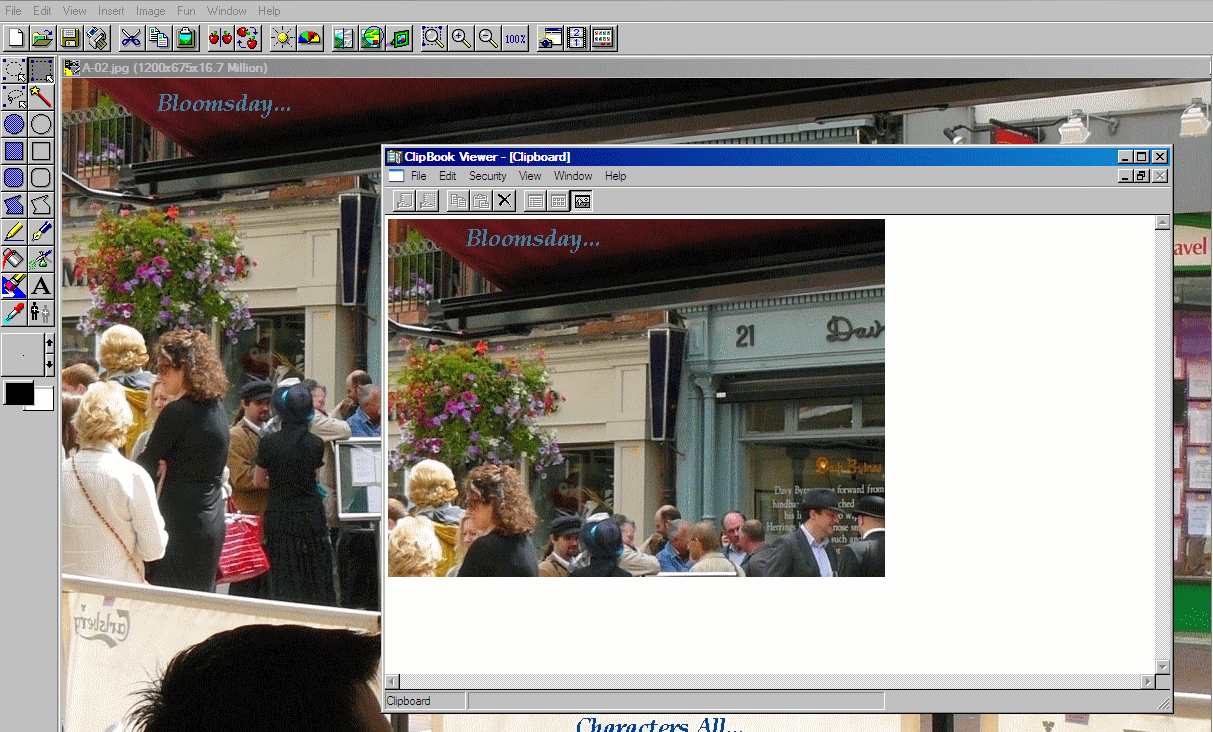Switch ClipBook to Table of Contents view
The width and height of the screenshot is (1213, 732).
536,201
